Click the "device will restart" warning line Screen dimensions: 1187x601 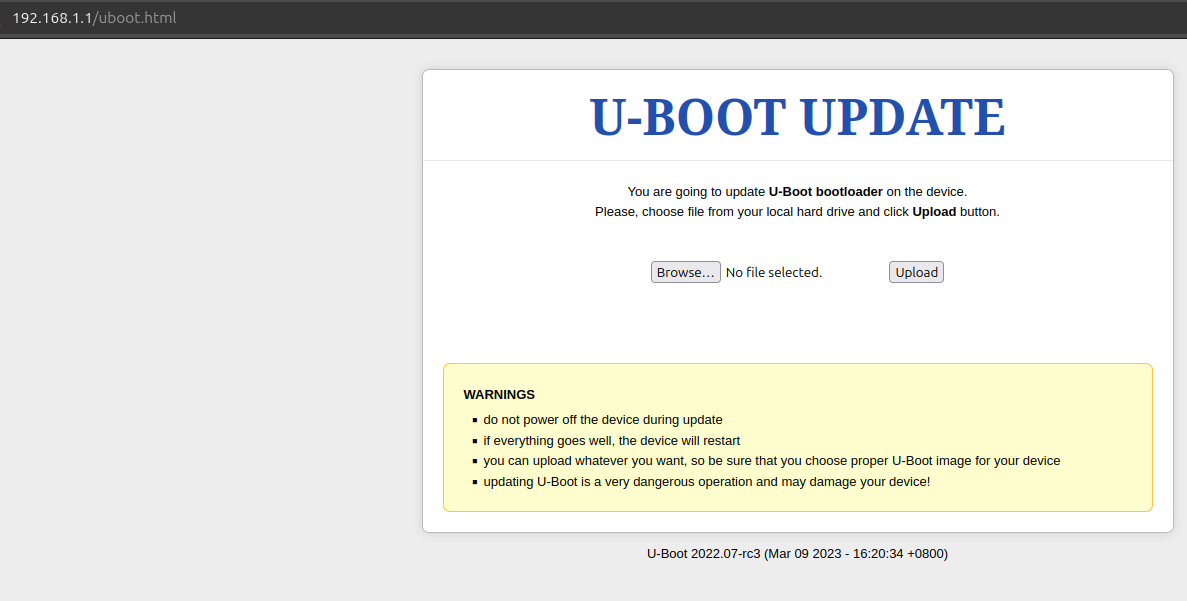pyautogui.click(x=611, y=441)
